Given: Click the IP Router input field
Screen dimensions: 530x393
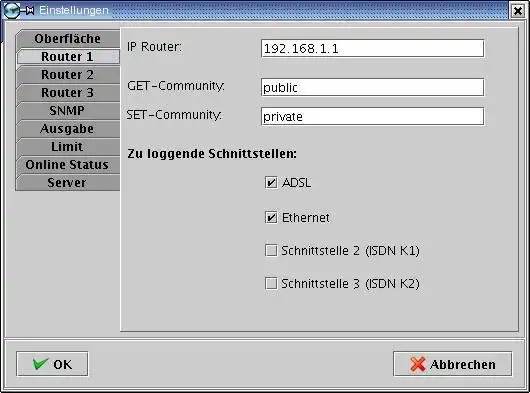Looking at the screenshot, I should pyautogui.click(x=372, y=49).
